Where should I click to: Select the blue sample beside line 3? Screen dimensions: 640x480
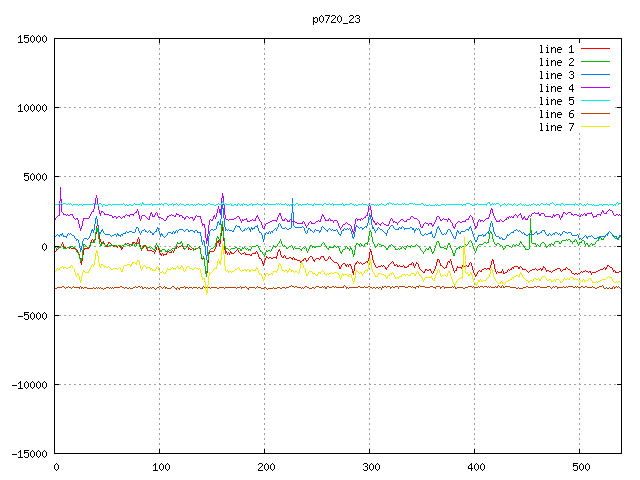point(596,75)
